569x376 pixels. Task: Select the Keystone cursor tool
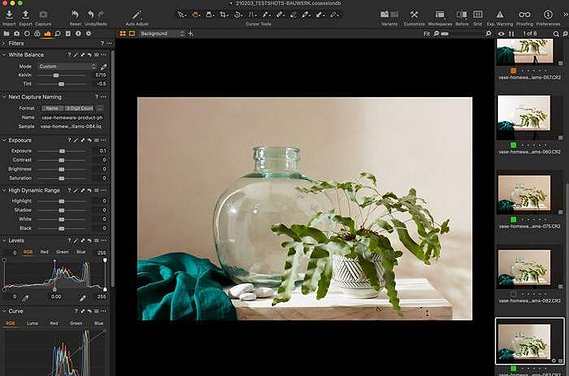[253, 15]
